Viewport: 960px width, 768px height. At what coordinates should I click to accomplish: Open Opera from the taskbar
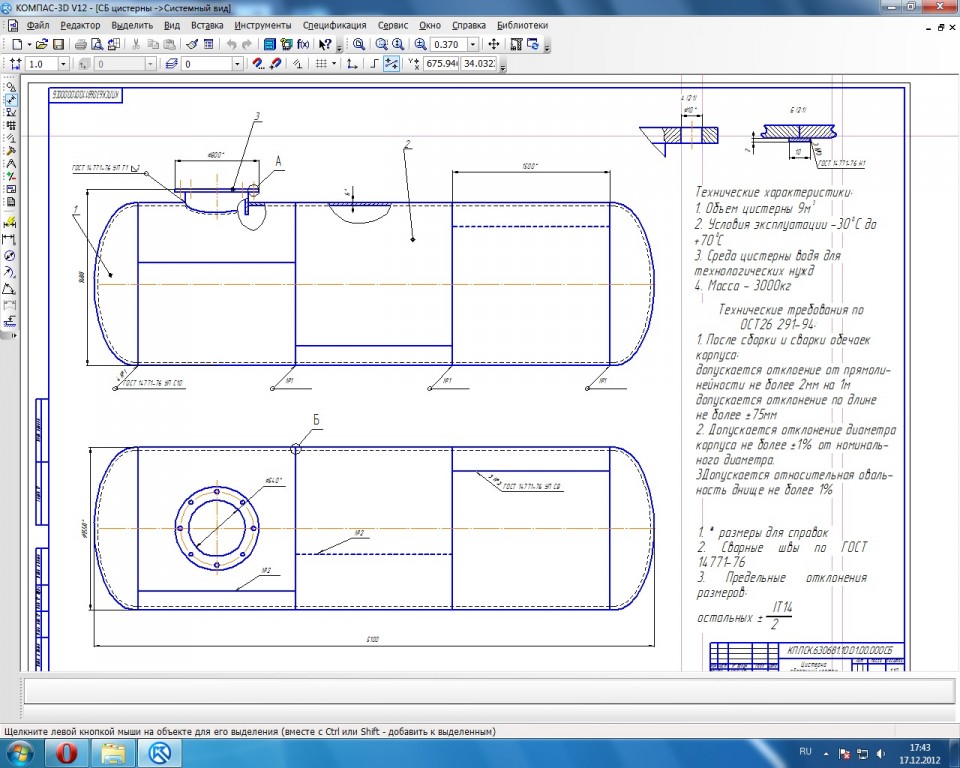66,752
